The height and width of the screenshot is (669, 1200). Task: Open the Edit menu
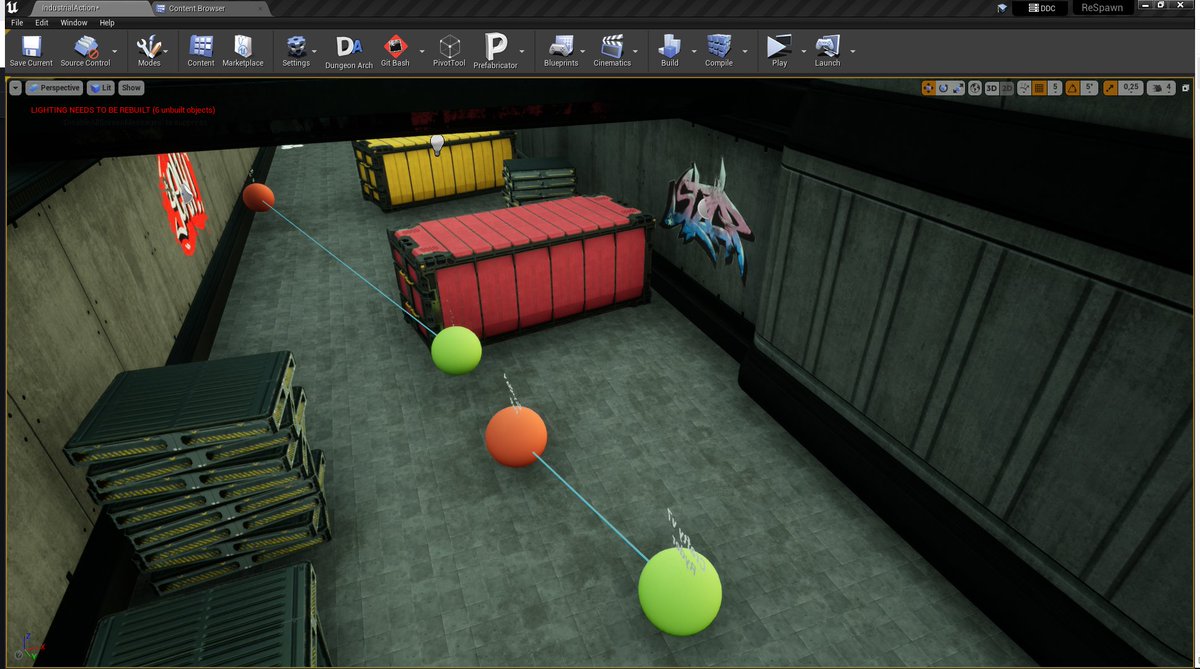[42, 22]
